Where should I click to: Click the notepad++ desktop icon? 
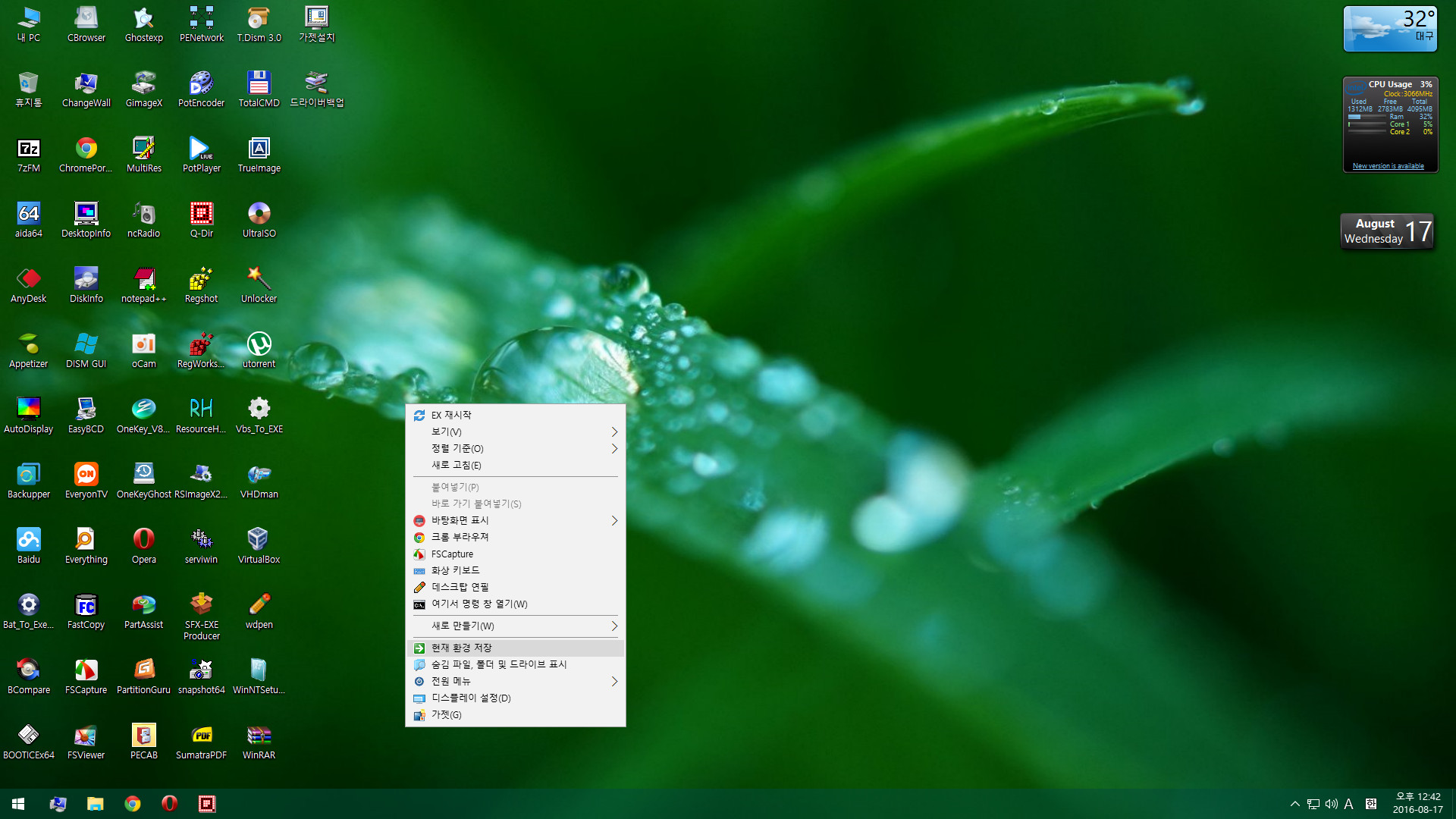pyautogui.click(x=144, y=285)
